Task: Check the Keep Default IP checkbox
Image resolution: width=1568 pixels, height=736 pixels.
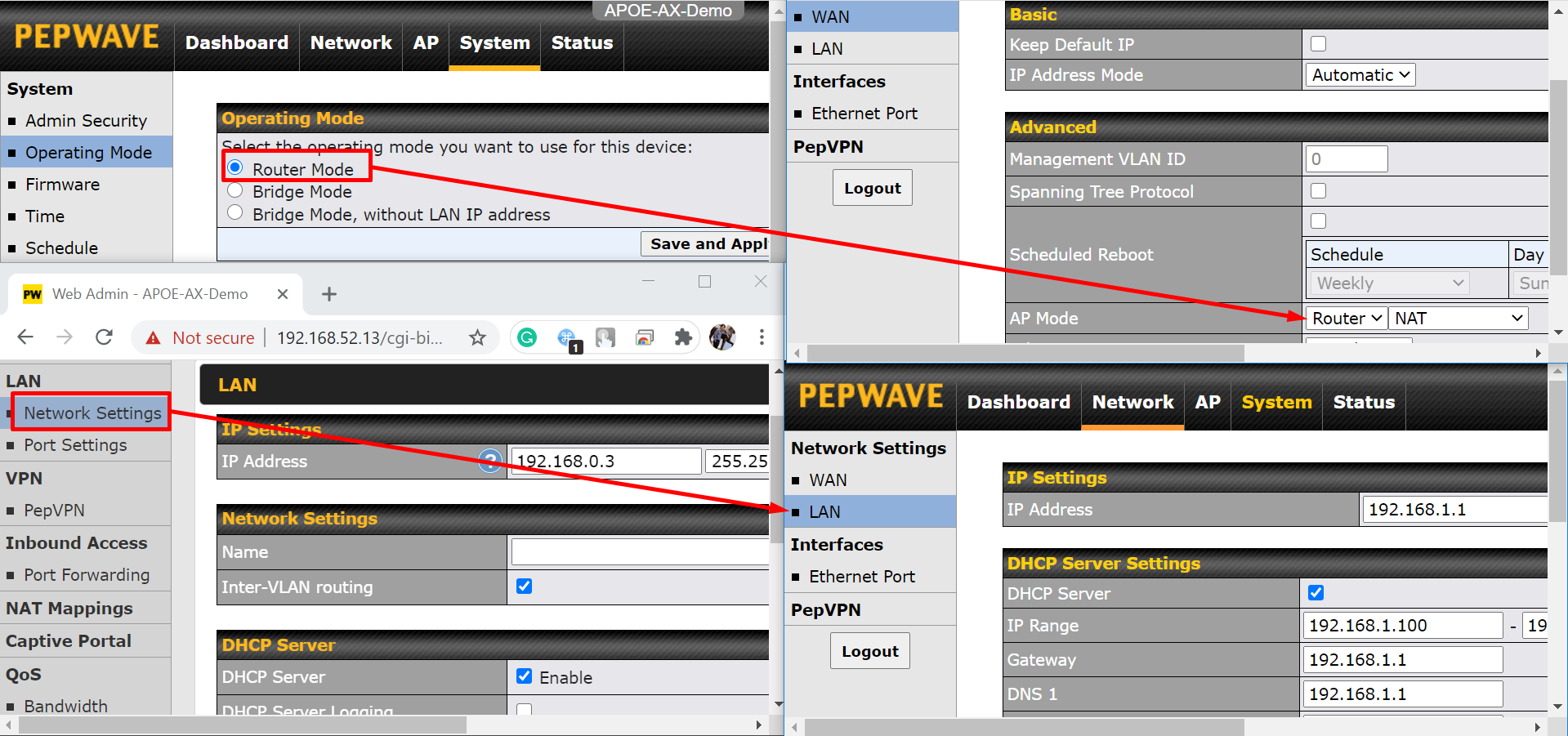Action: pyautogui.click(x=1318, y=44)
